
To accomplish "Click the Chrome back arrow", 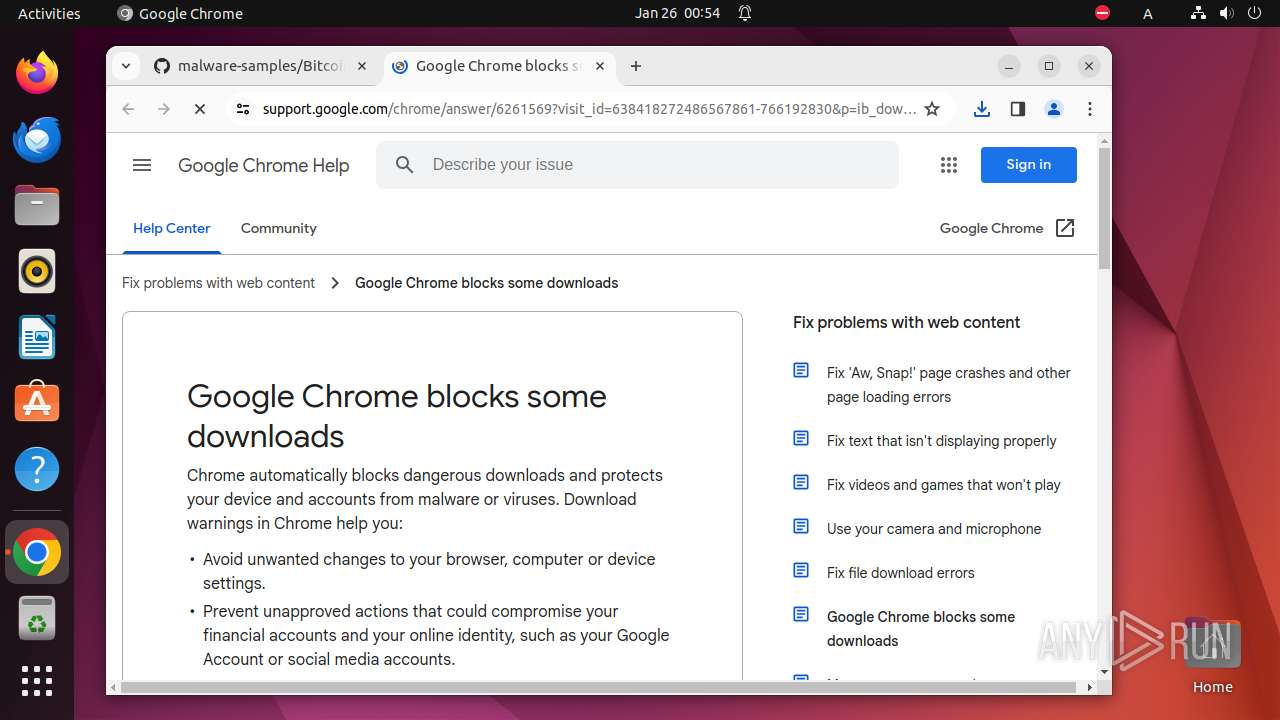I will click(x=128, y=109).
